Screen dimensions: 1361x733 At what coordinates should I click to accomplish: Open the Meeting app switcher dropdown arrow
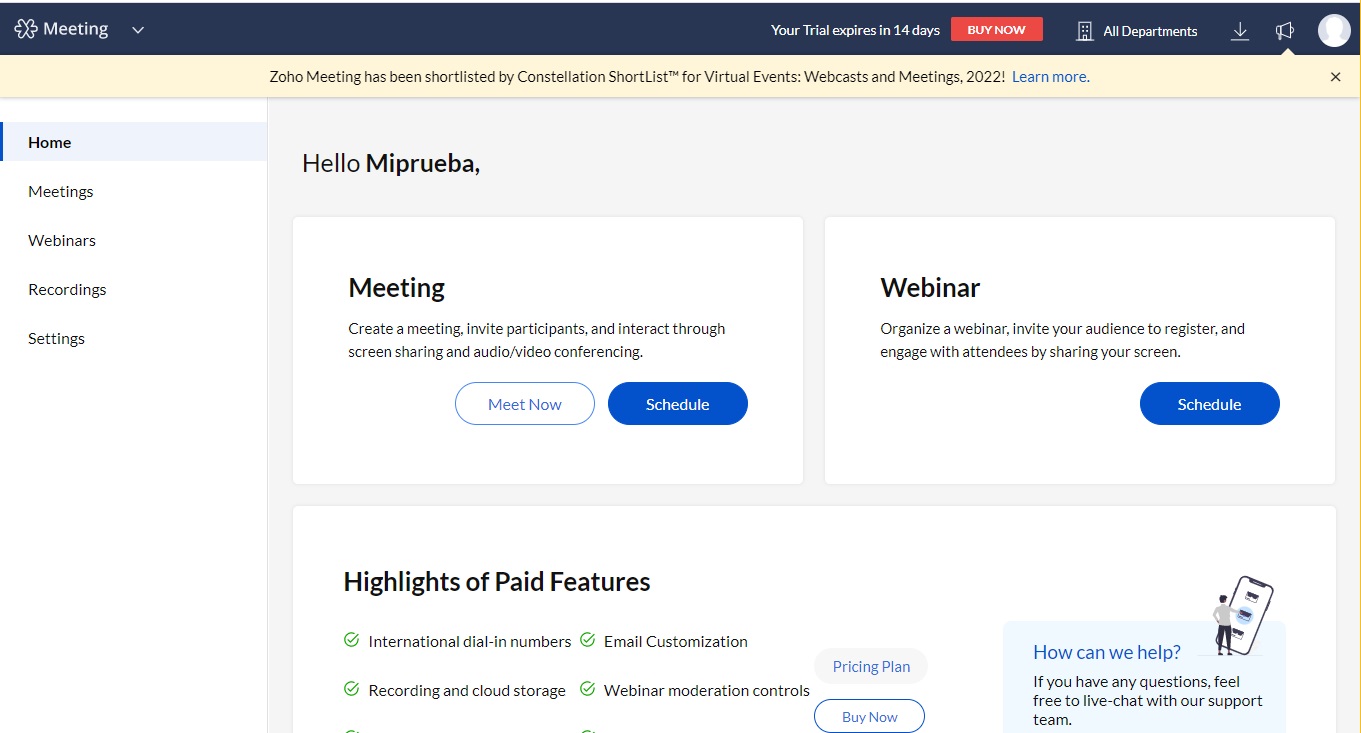138,30
